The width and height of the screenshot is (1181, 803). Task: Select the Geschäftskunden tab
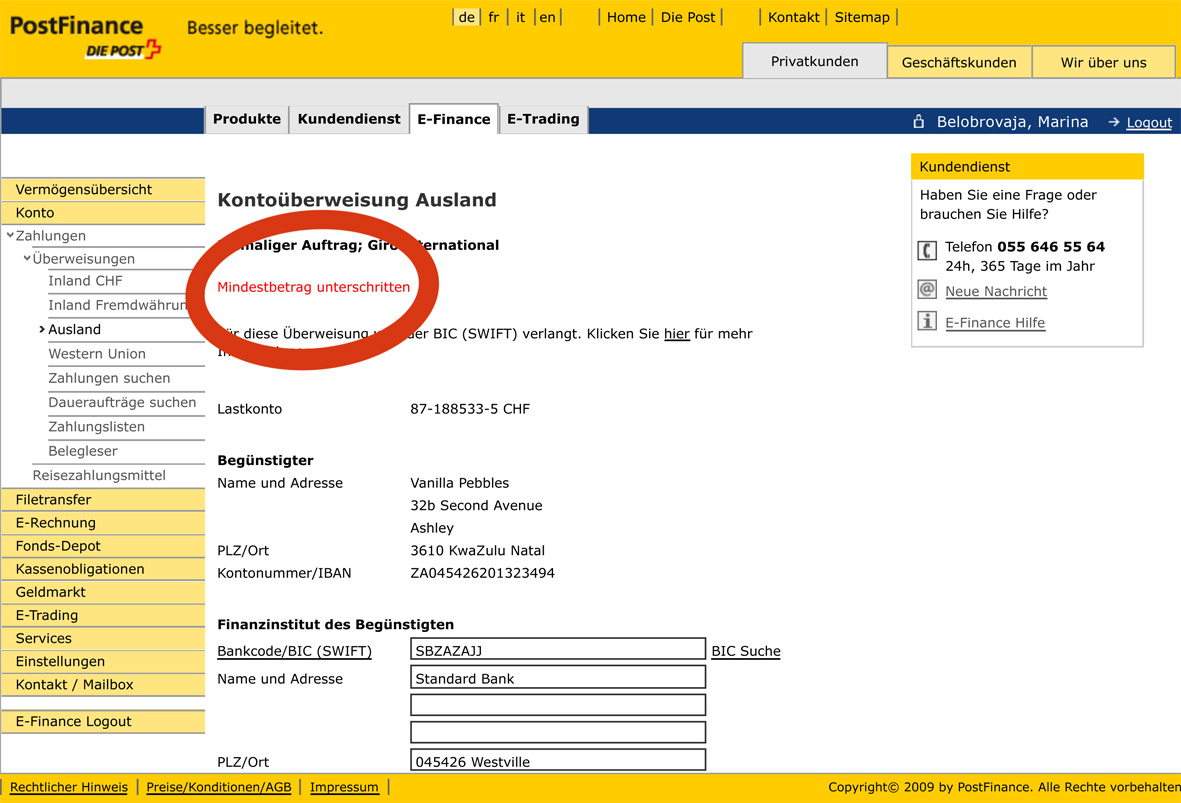(x=959, y=63)
